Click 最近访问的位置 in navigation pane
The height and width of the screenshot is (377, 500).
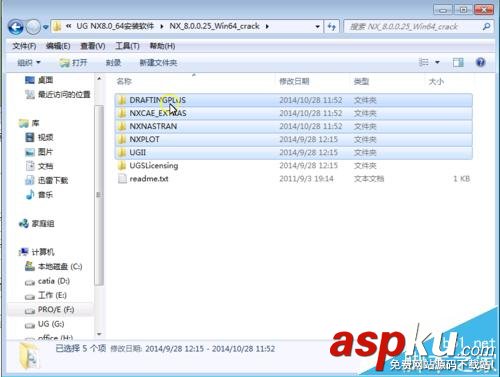tap(58, 95)
